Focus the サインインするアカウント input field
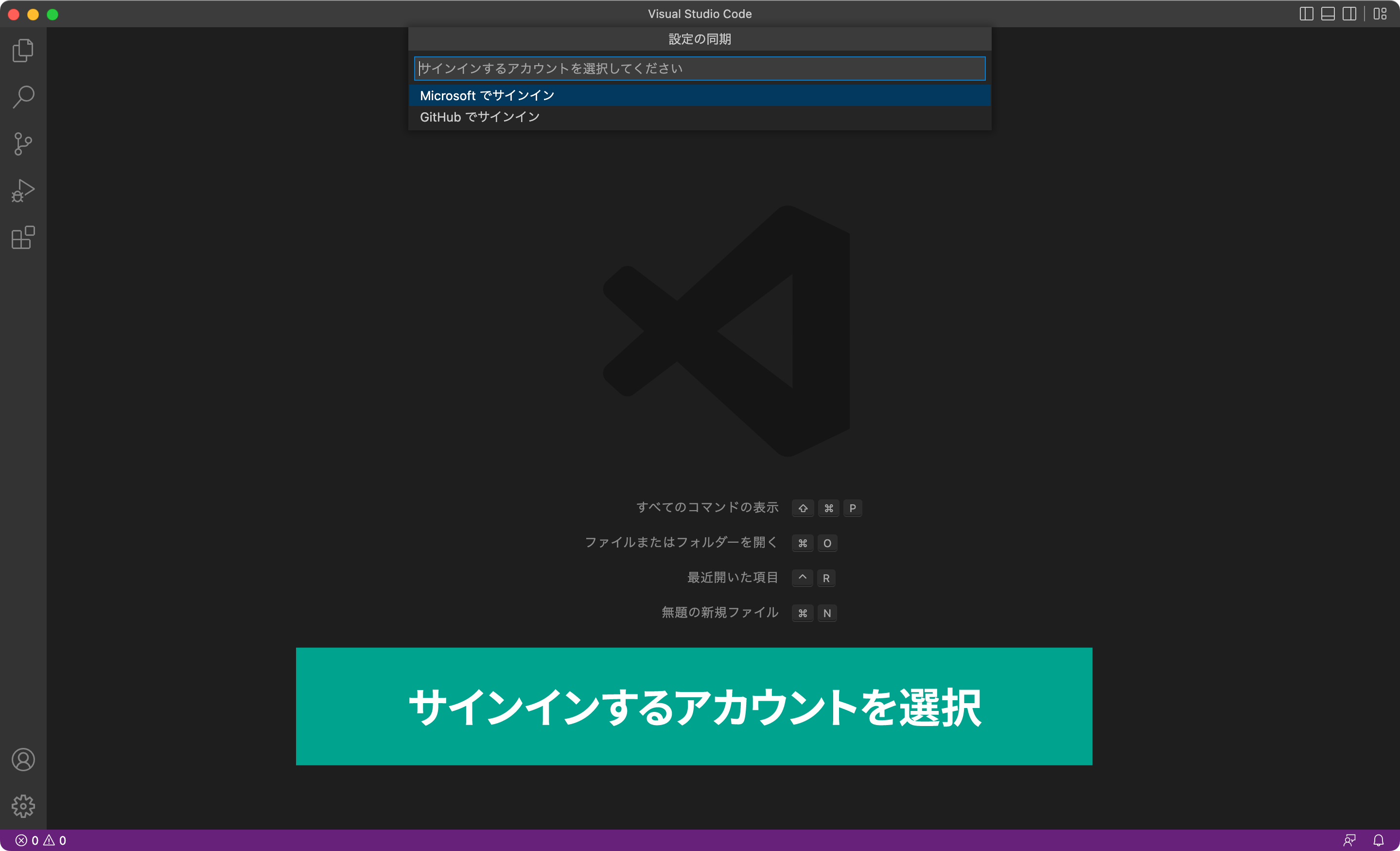This screenshot has width=1400, height=851. tap(700, 68)
